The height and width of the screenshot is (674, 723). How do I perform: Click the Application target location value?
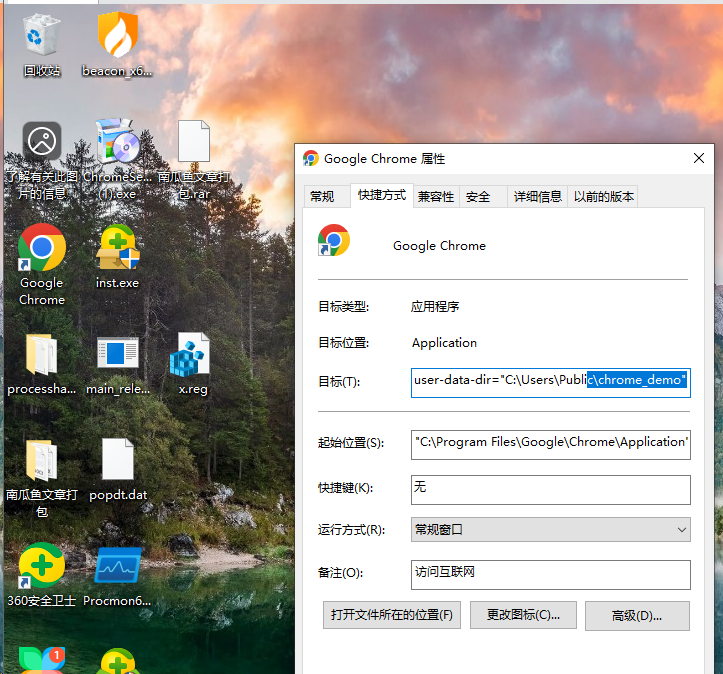point(444,343)
